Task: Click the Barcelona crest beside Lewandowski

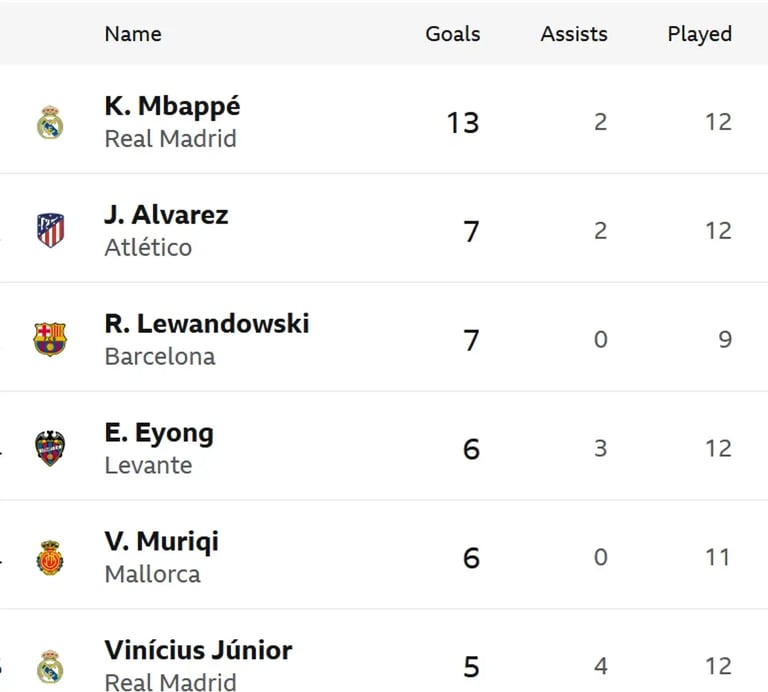Action: (50, 339)
